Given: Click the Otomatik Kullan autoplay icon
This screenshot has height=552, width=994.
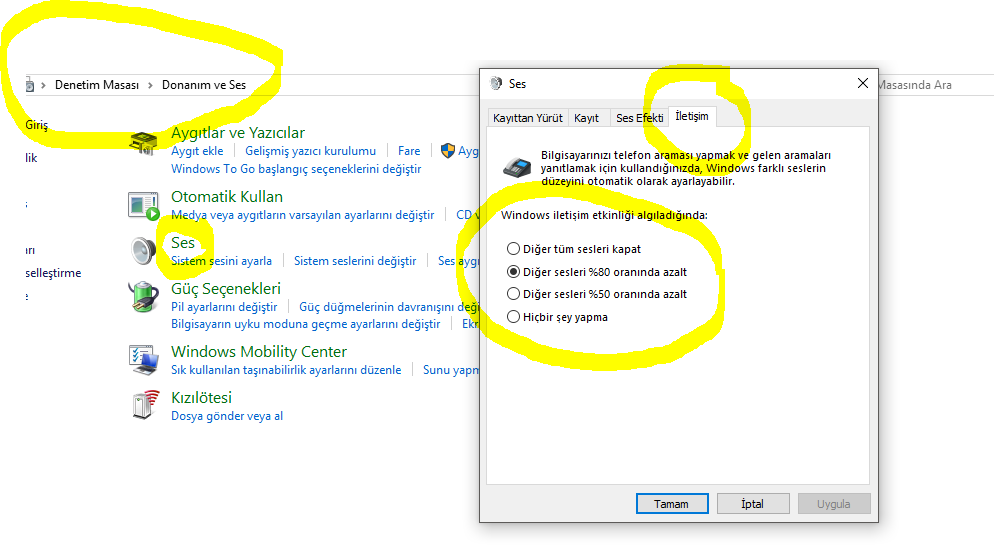Looking at the screenshot, I should coord(143,206).
